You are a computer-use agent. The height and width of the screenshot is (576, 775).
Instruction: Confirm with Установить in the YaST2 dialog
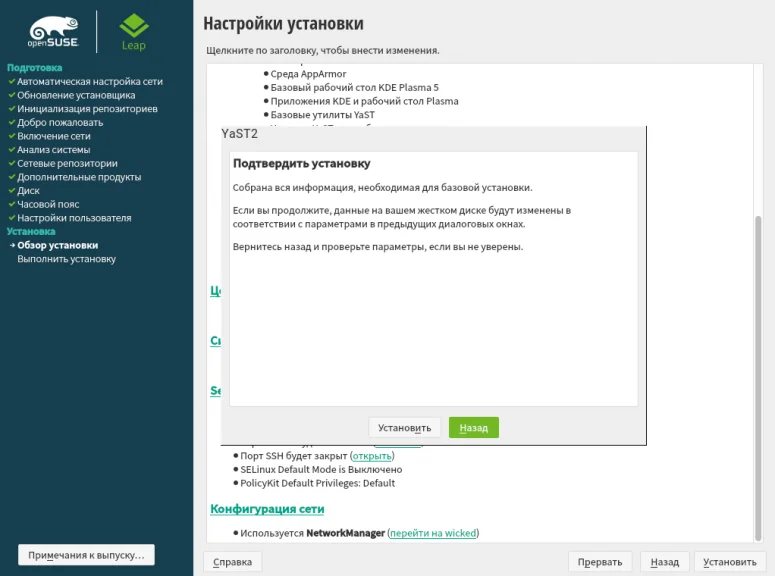404,427
